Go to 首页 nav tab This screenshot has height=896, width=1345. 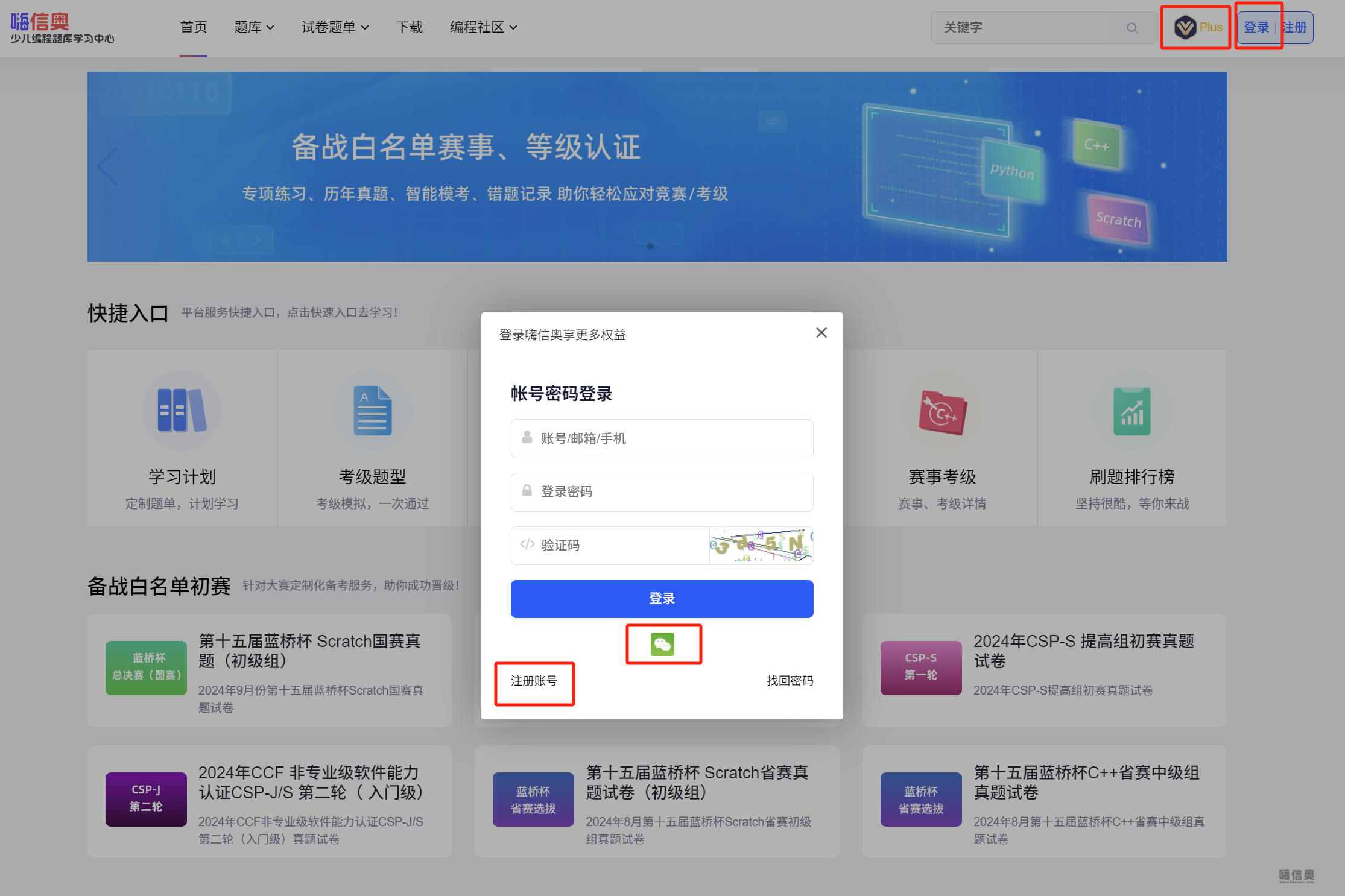[x=194, y=28]
